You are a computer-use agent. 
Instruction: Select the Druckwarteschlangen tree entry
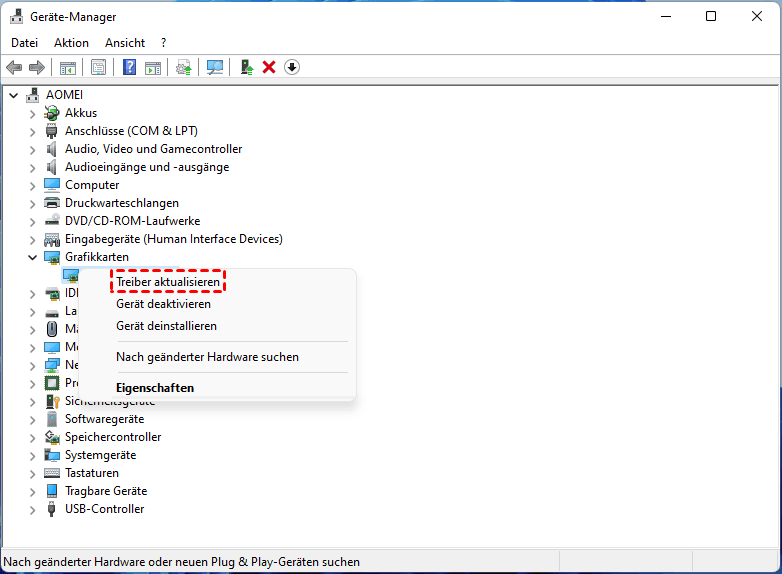tap(122, 203)
